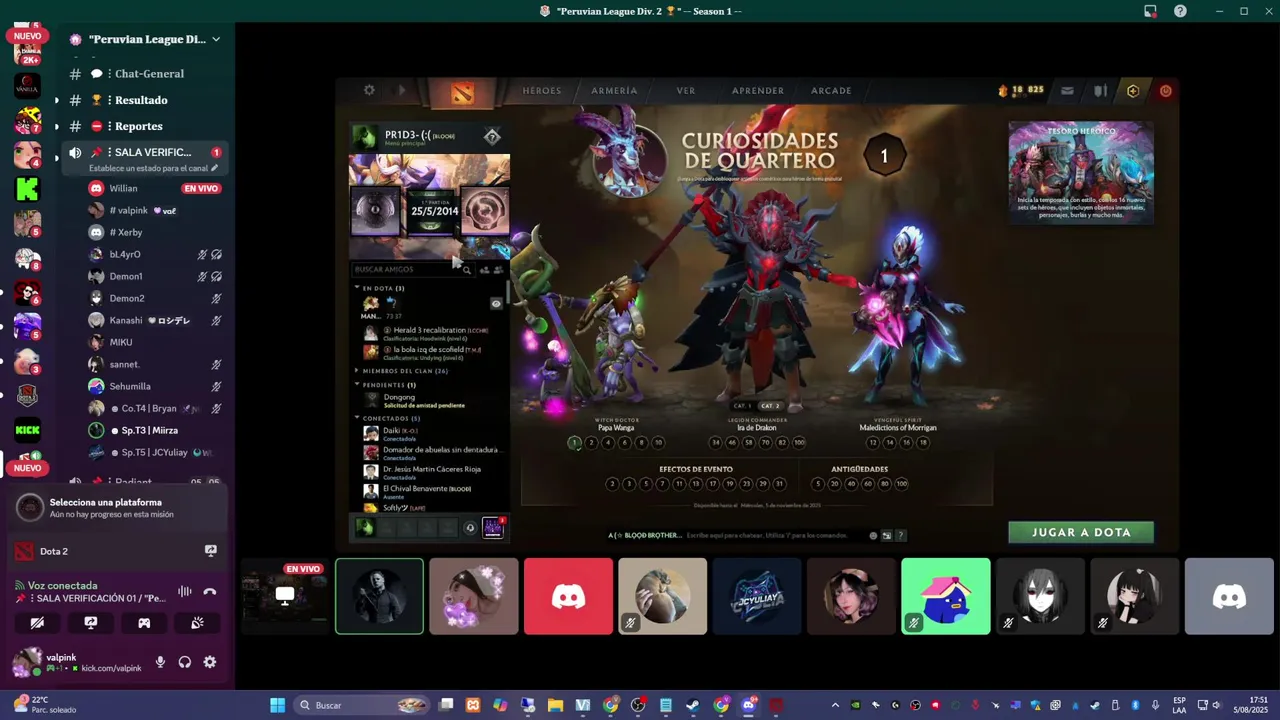Open Steam from the taskbar
The width and height of the screenshot is (1280, 720).
pos(692,705)
